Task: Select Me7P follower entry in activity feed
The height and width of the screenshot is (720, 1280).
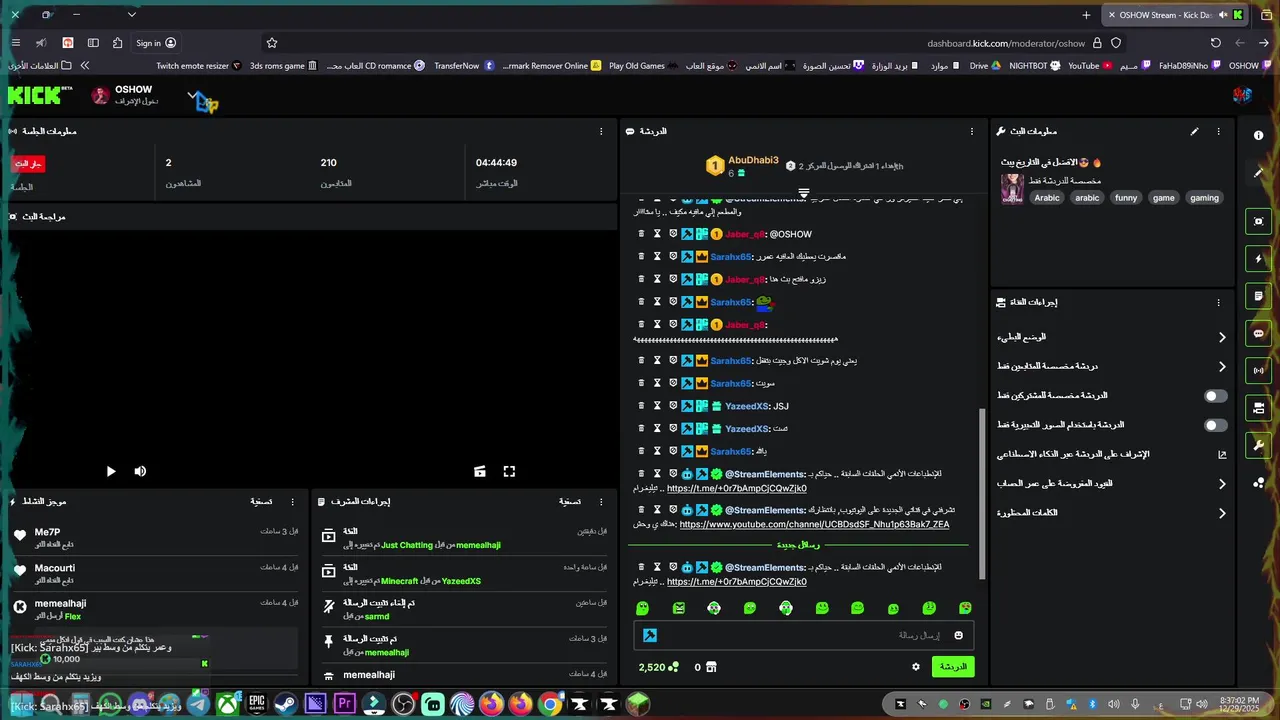Action: [x=155, y=537]
